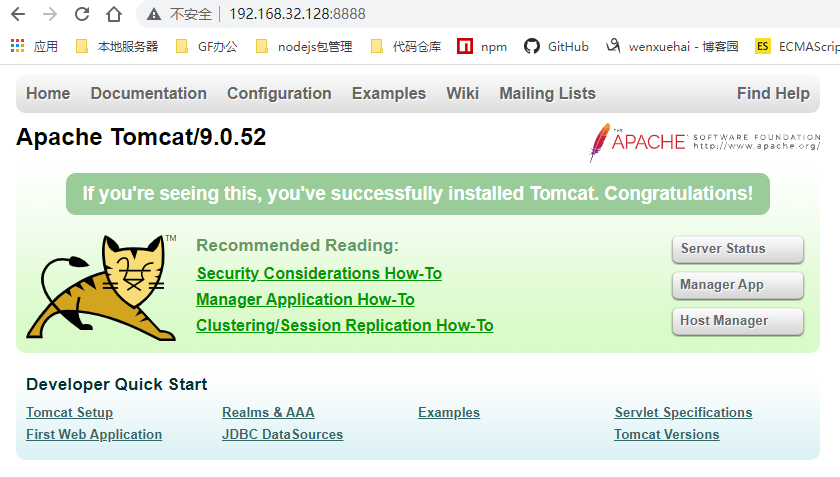This screenshot has width=840, height=477.
Task: Click the browser back arrow
Action: click(18, 14)
